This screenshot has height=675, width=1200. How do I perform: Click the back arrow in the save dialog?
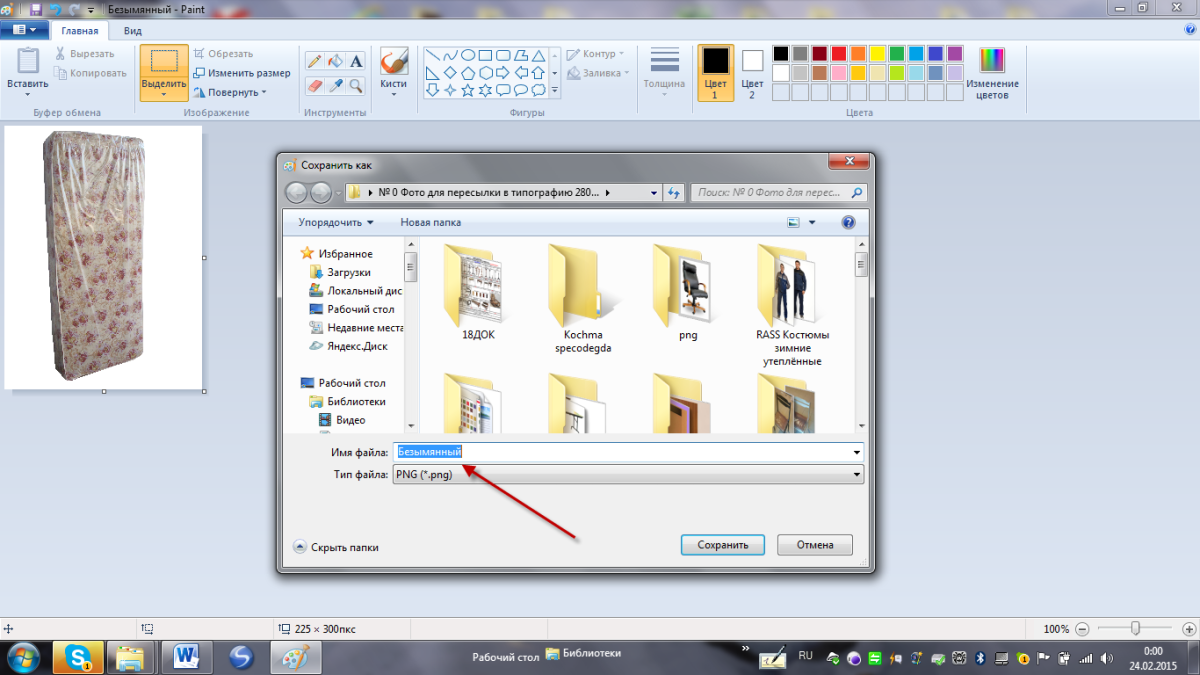(x=297, y=193)
